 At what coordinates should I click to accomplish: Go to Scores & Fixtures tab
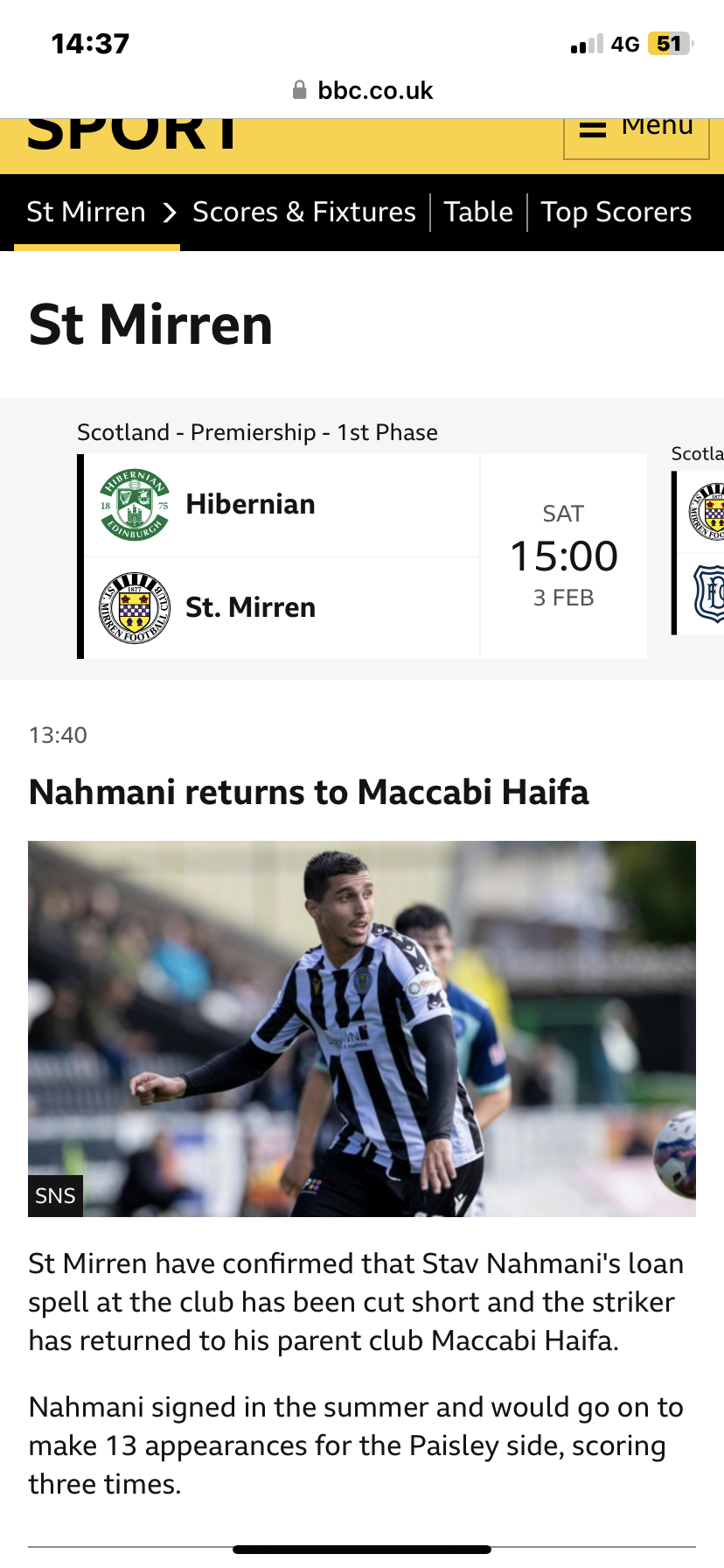pos(303,213)
